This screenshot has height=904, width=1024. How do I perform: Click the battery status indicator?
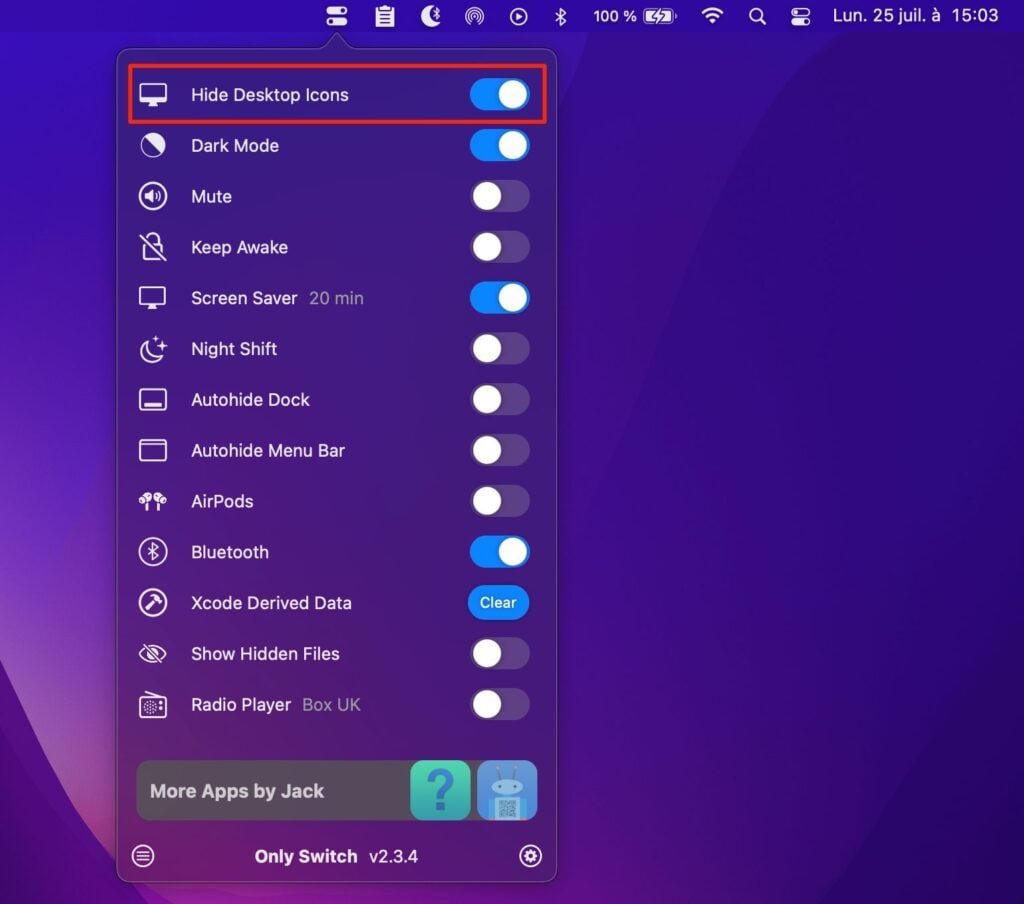pyautogui.click(x=634, y=16)
